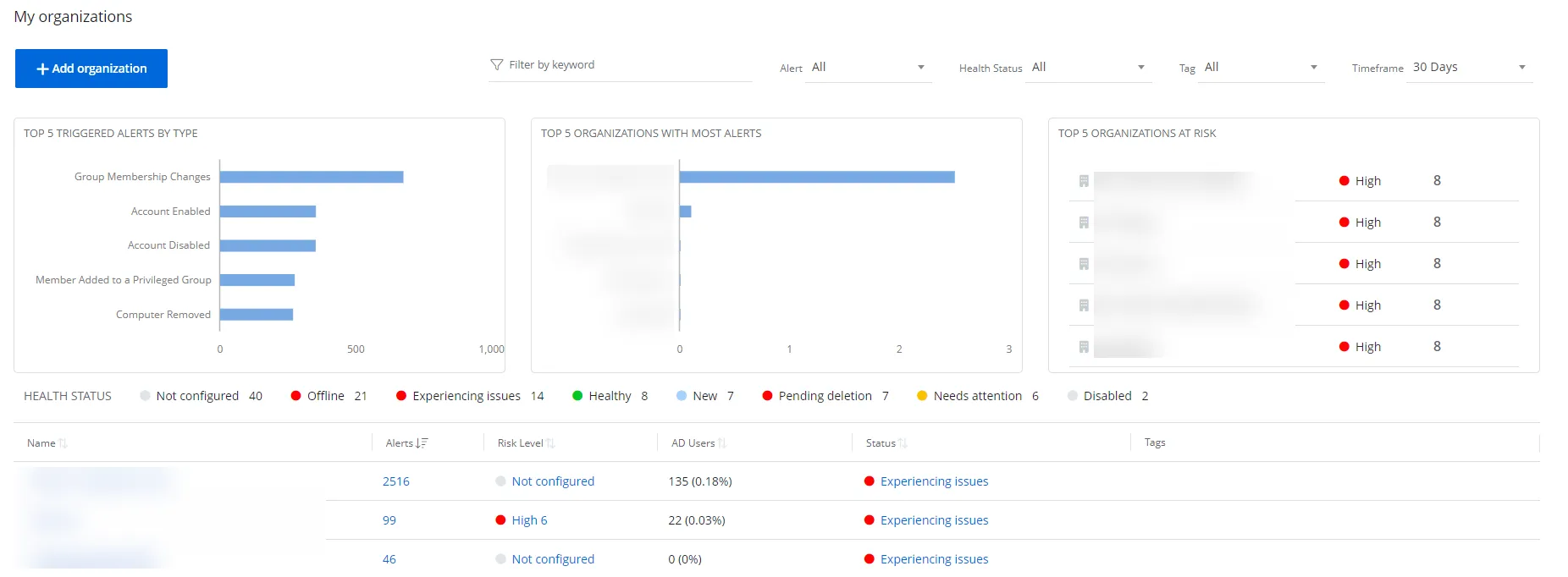The width and height of the screenshot is (1568, 577).
Task: Open the Alert dropdown
Action: coord(868,67)
